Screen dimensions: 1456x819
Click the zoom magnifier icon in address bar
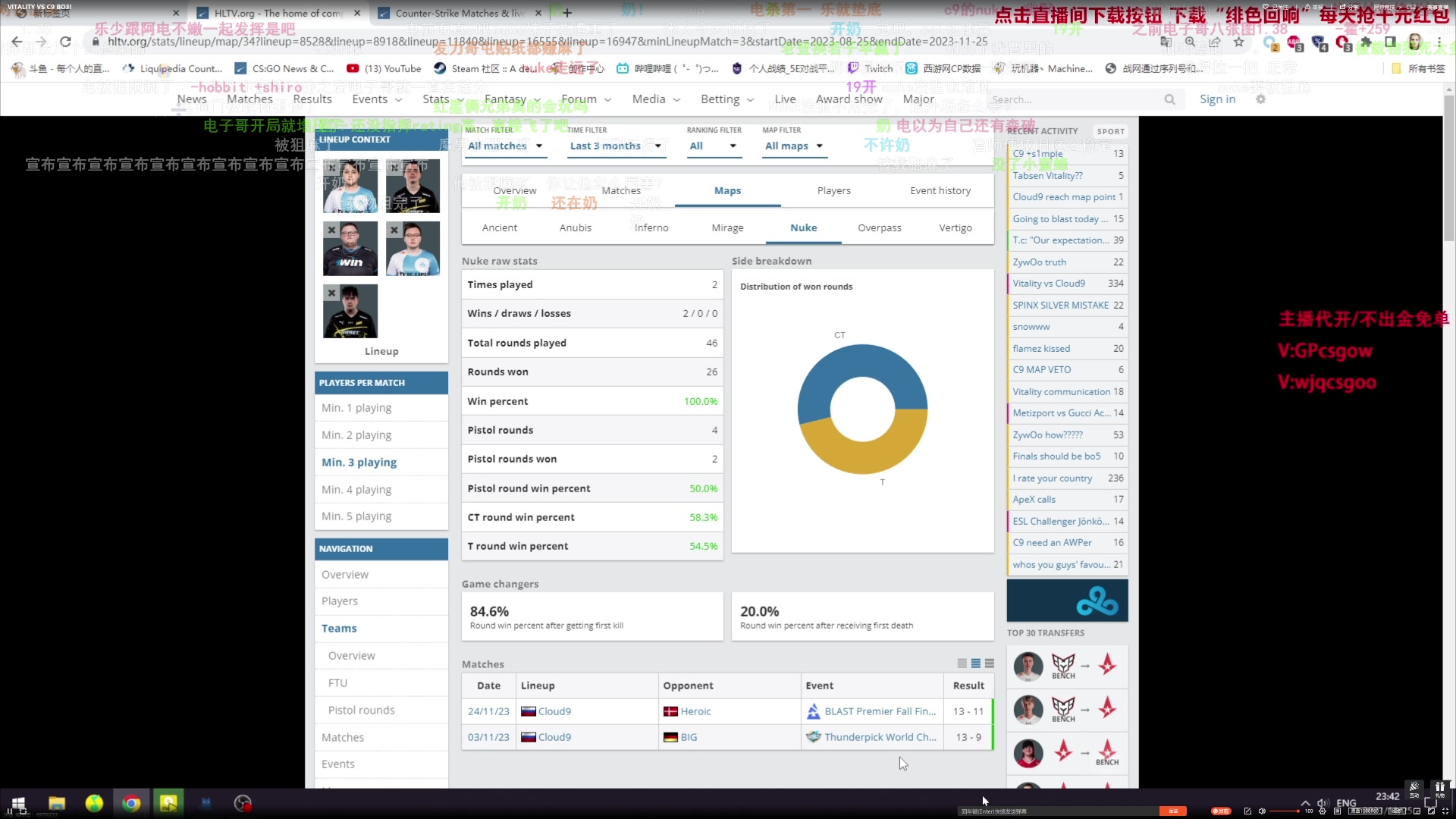tap(1191, 42)
